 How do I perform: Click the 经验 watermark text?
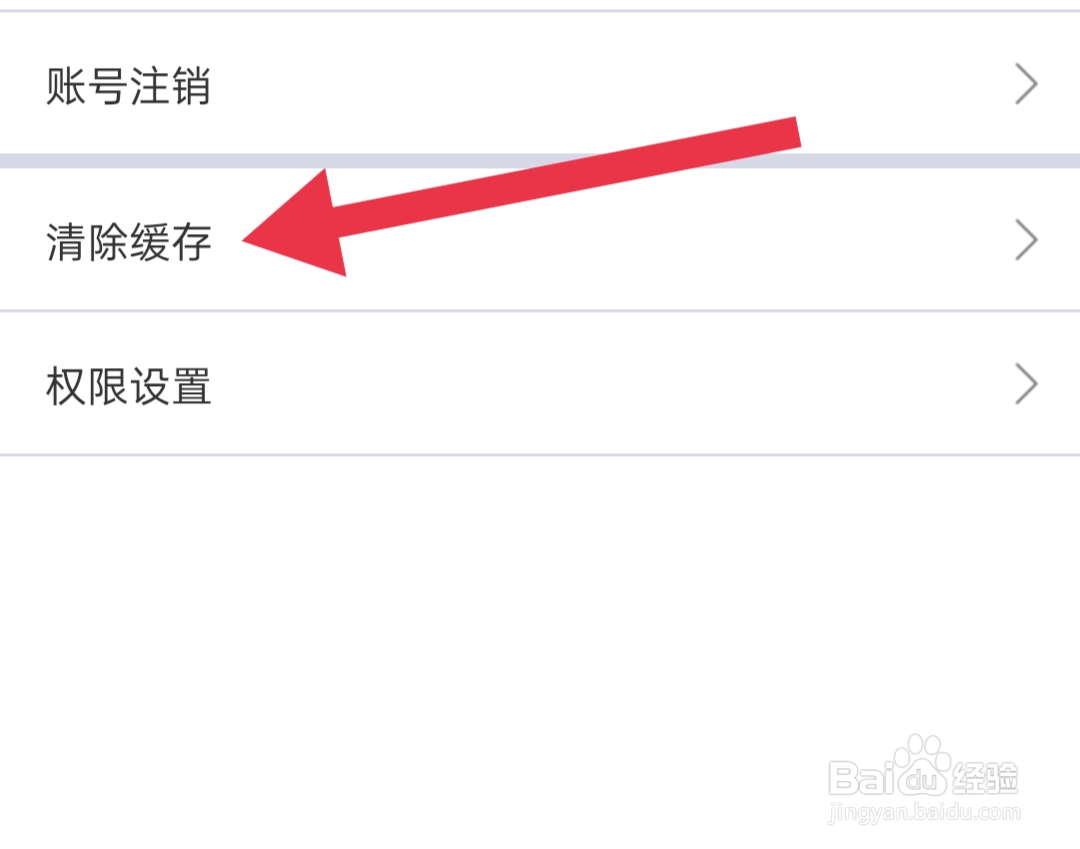985,776
